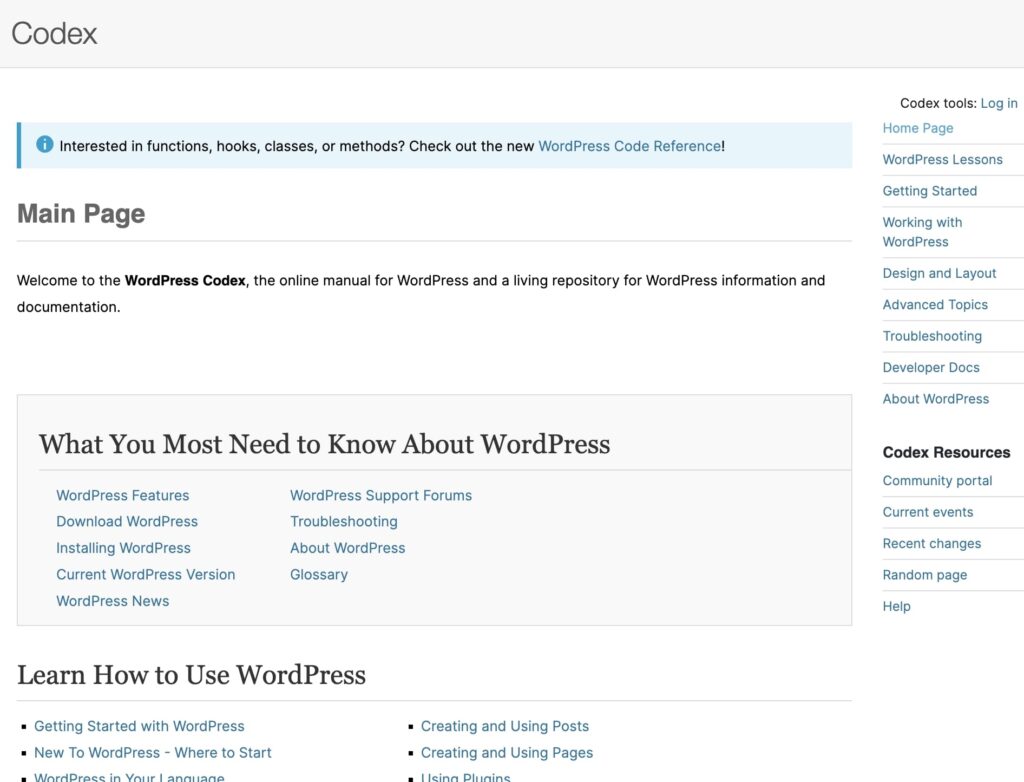Click What You Most Need to Know heading
The image size is (1024, 782).
tap(325, 444)
